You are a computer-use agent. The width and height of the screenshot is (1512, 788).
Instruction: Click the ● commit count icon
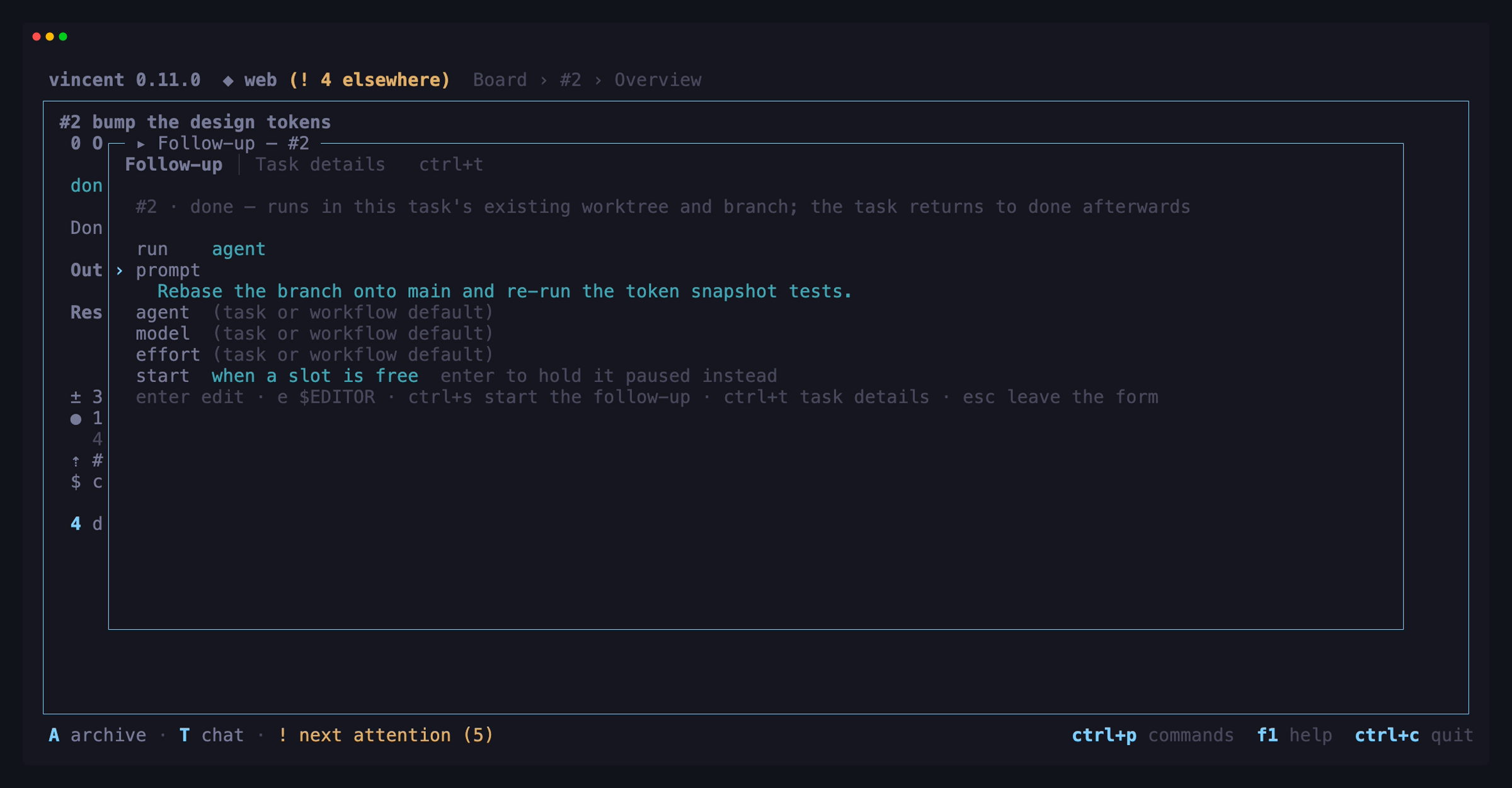tap(76, 419)
